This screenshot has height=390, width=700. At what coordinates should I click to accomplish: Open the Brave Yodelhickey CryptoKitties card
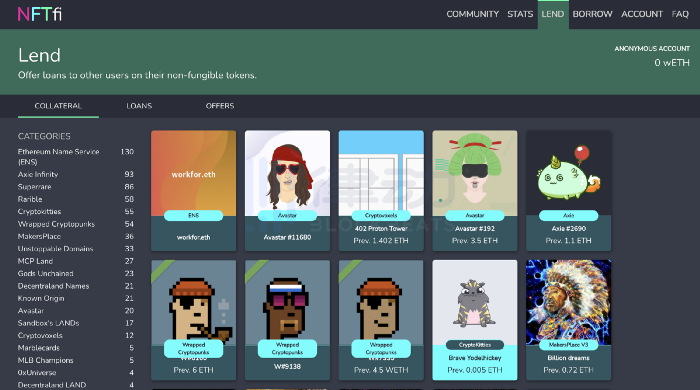click(475, 320)
